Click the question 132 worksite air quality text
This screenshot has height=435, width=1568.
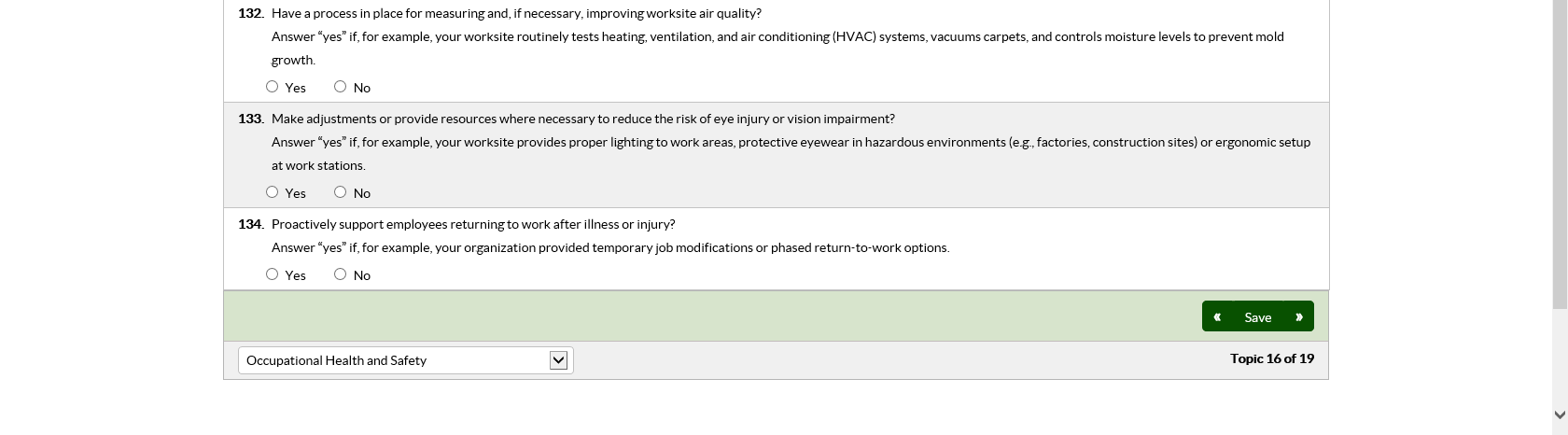point(516,14)
